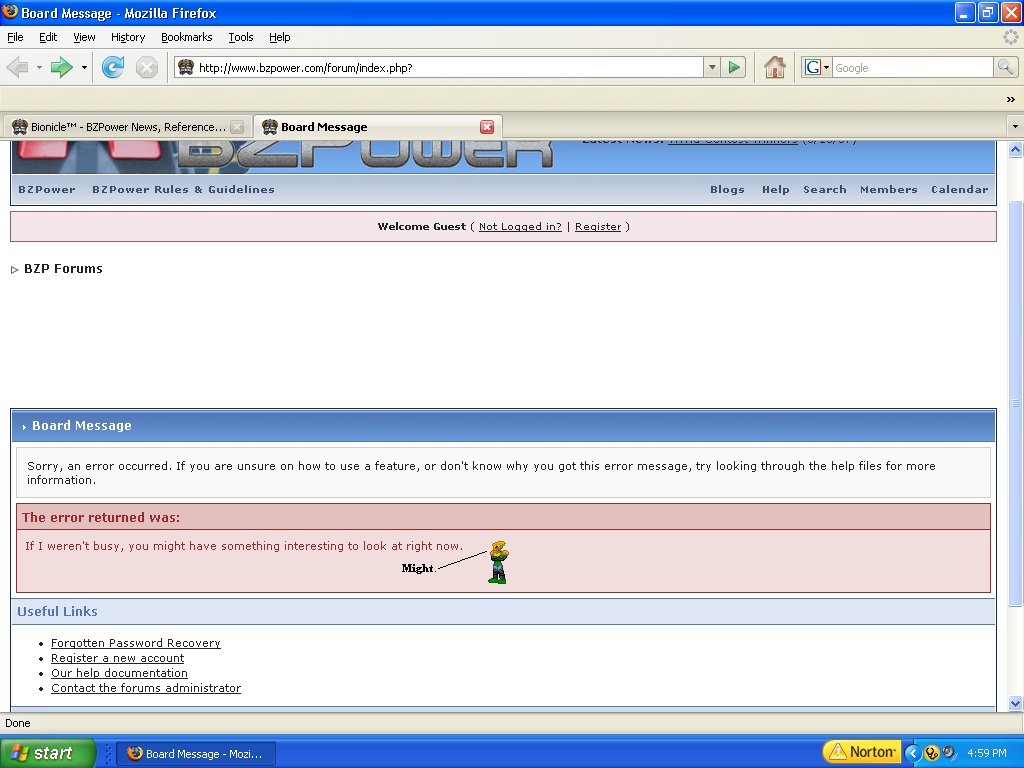Click the vertical scrollbar down arrow

tap(1016, 703)
